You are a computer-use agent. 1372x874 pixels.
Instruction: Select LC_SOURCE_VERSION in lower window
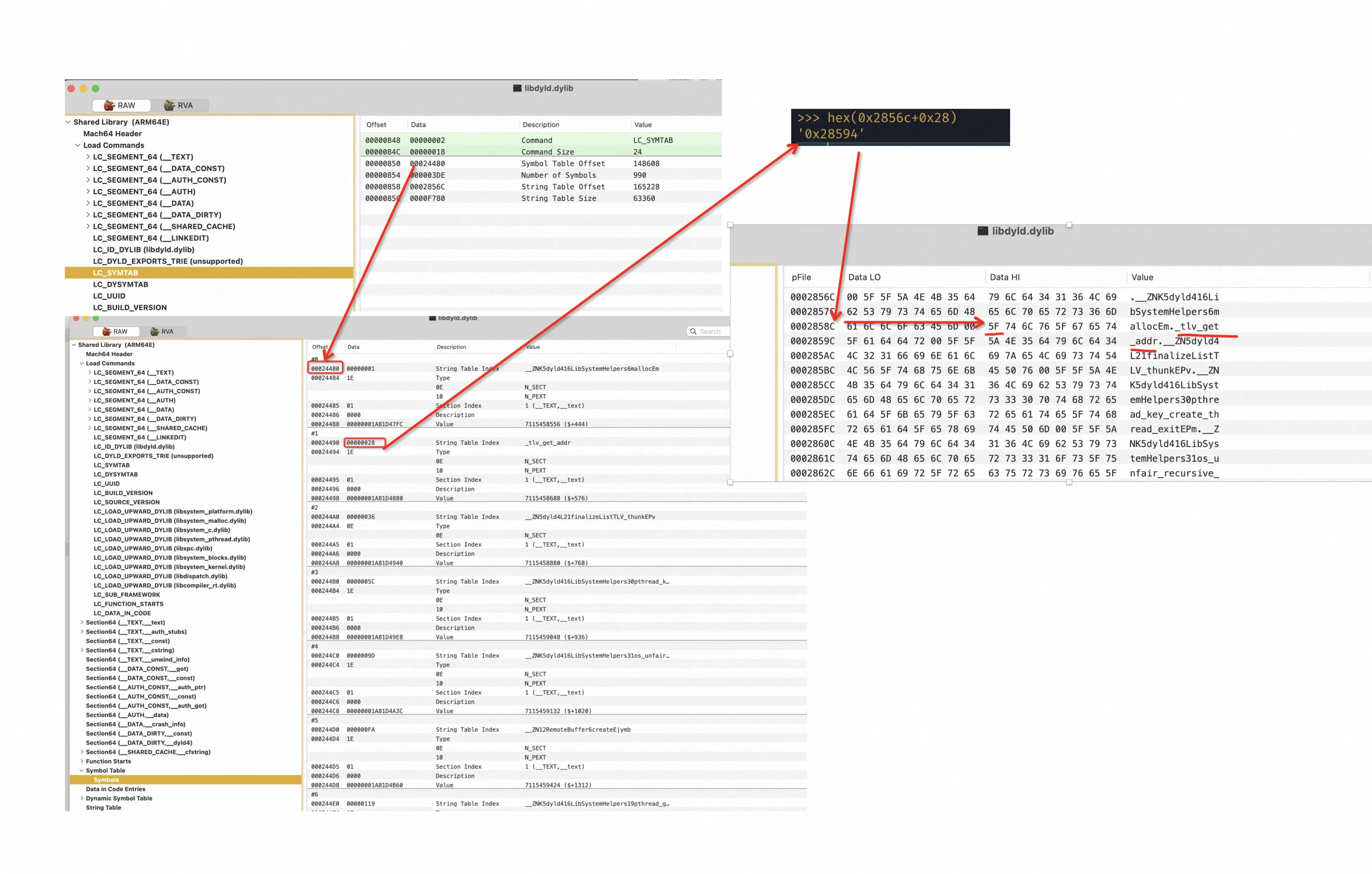[127, 502]
